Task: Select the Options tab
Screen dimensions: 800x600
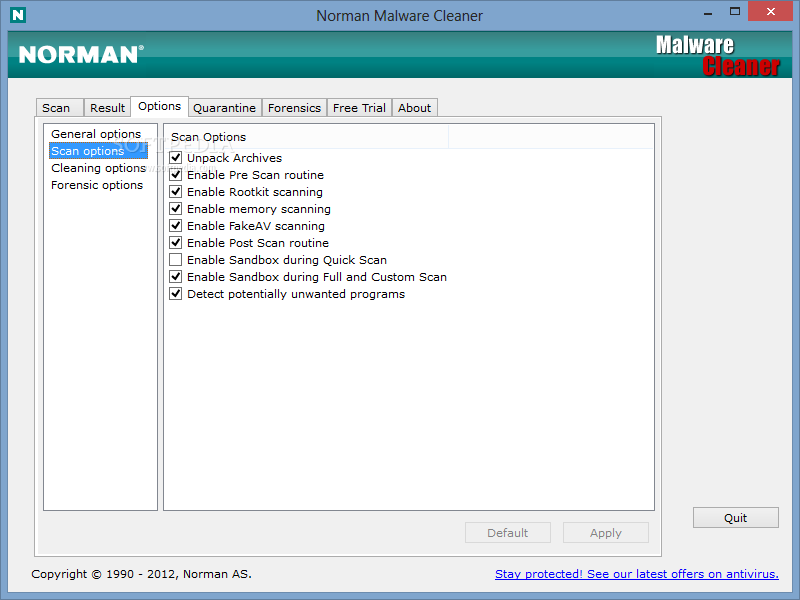Action: pyautogui.click(x=160, y=106)
